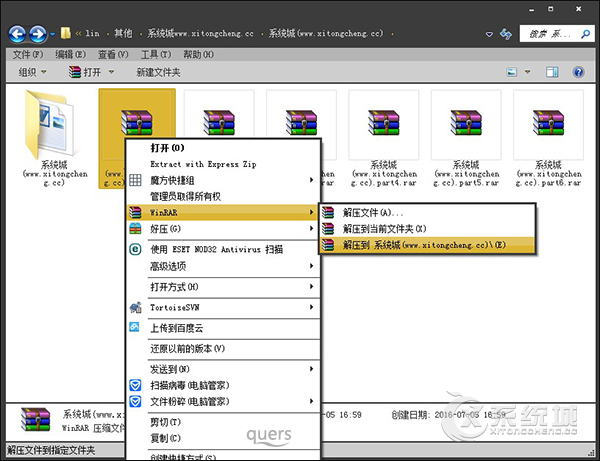Expand the 文件粉碎(电脑管家) submenu
The image size is (600, 461).
point(223,401)
